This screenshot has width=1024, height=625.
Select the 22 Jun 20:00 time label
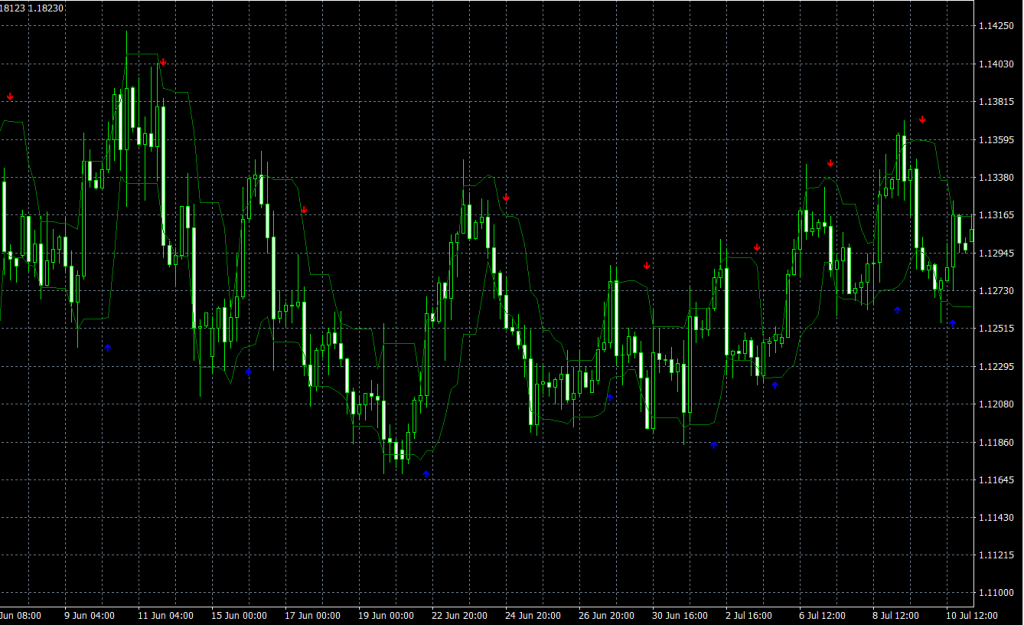[x=460, y=615]
